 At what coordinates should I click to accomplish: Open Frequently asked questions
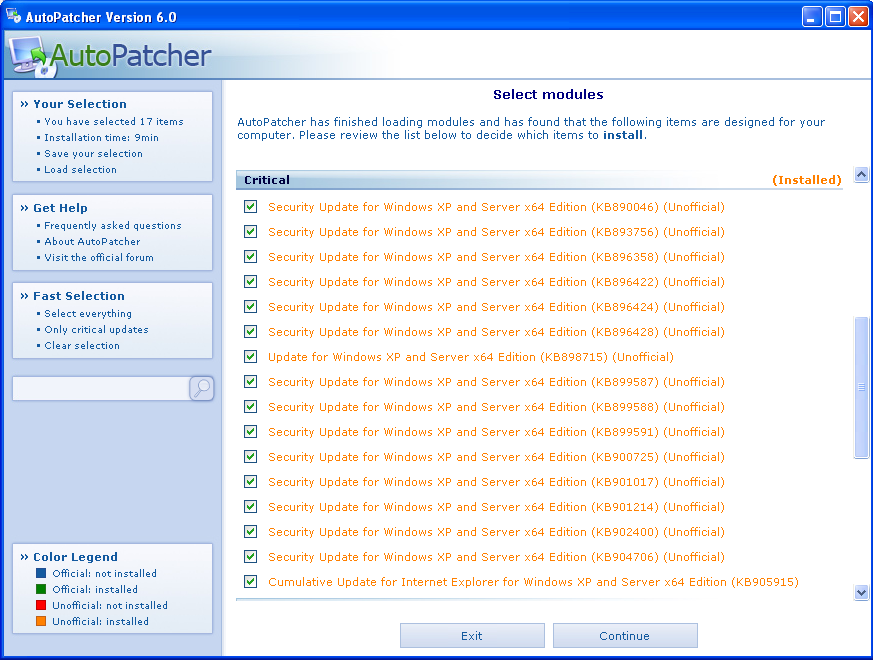point(113,226)
